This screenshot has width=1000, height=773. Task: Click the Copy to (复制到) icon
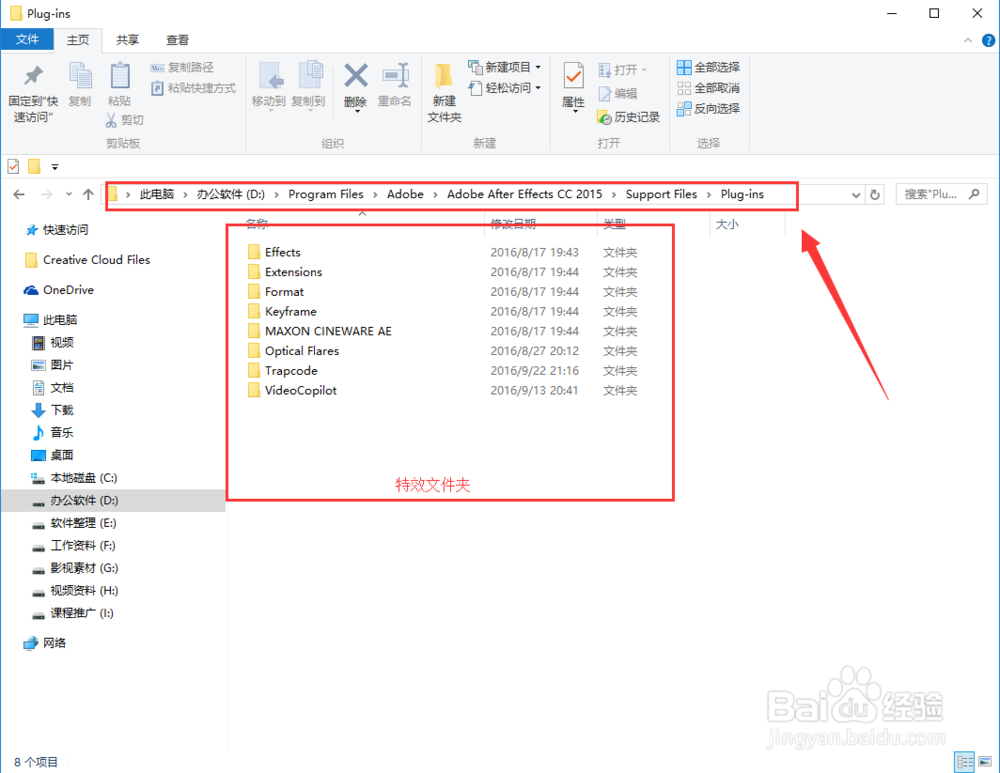point(309,77)
